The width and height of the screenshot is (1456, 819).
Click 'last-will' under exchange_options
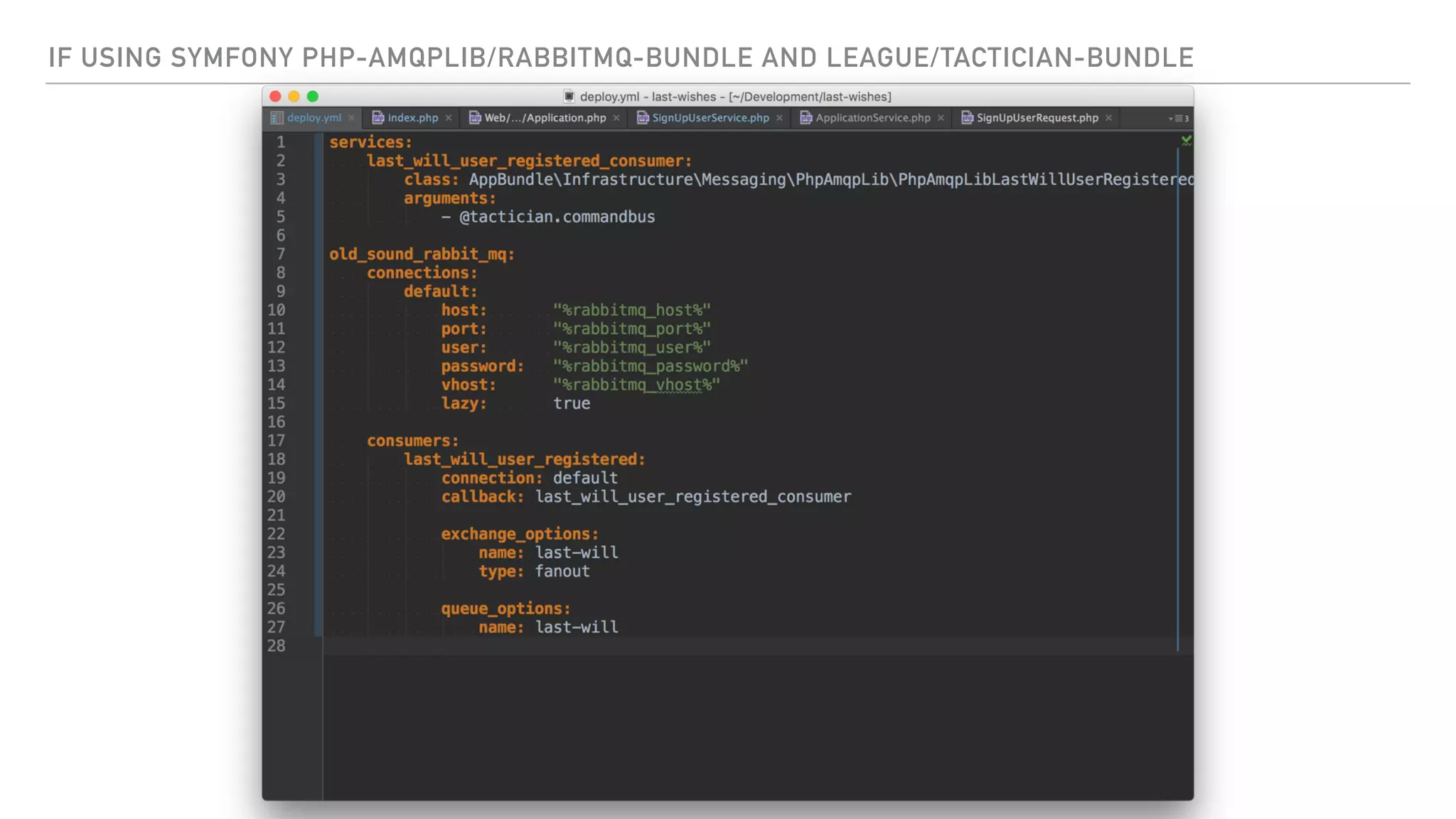[577, 552]
